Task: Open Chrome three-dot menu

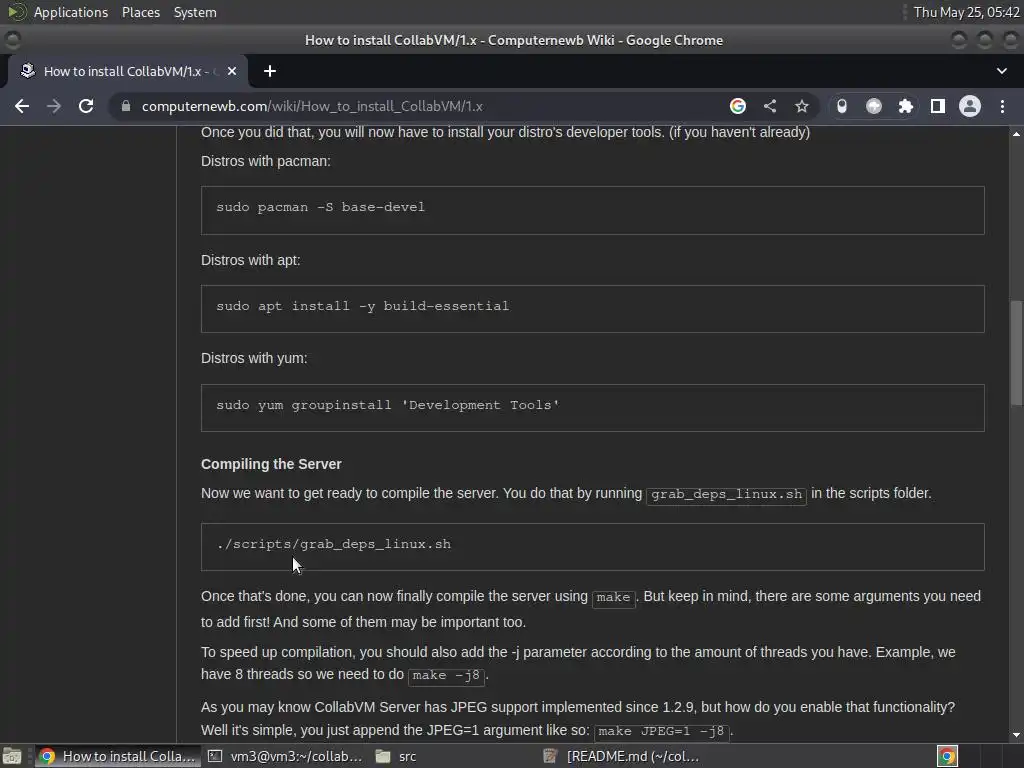Action: [1002, 106]
